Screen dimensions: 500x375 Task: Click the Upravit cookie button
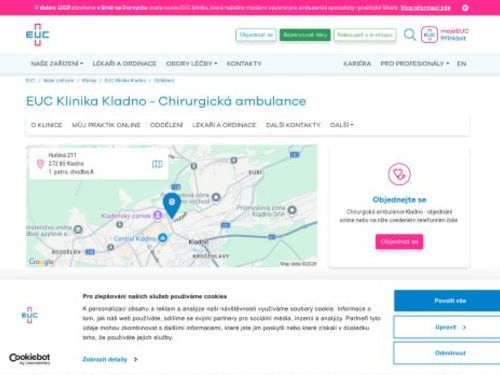450,327
